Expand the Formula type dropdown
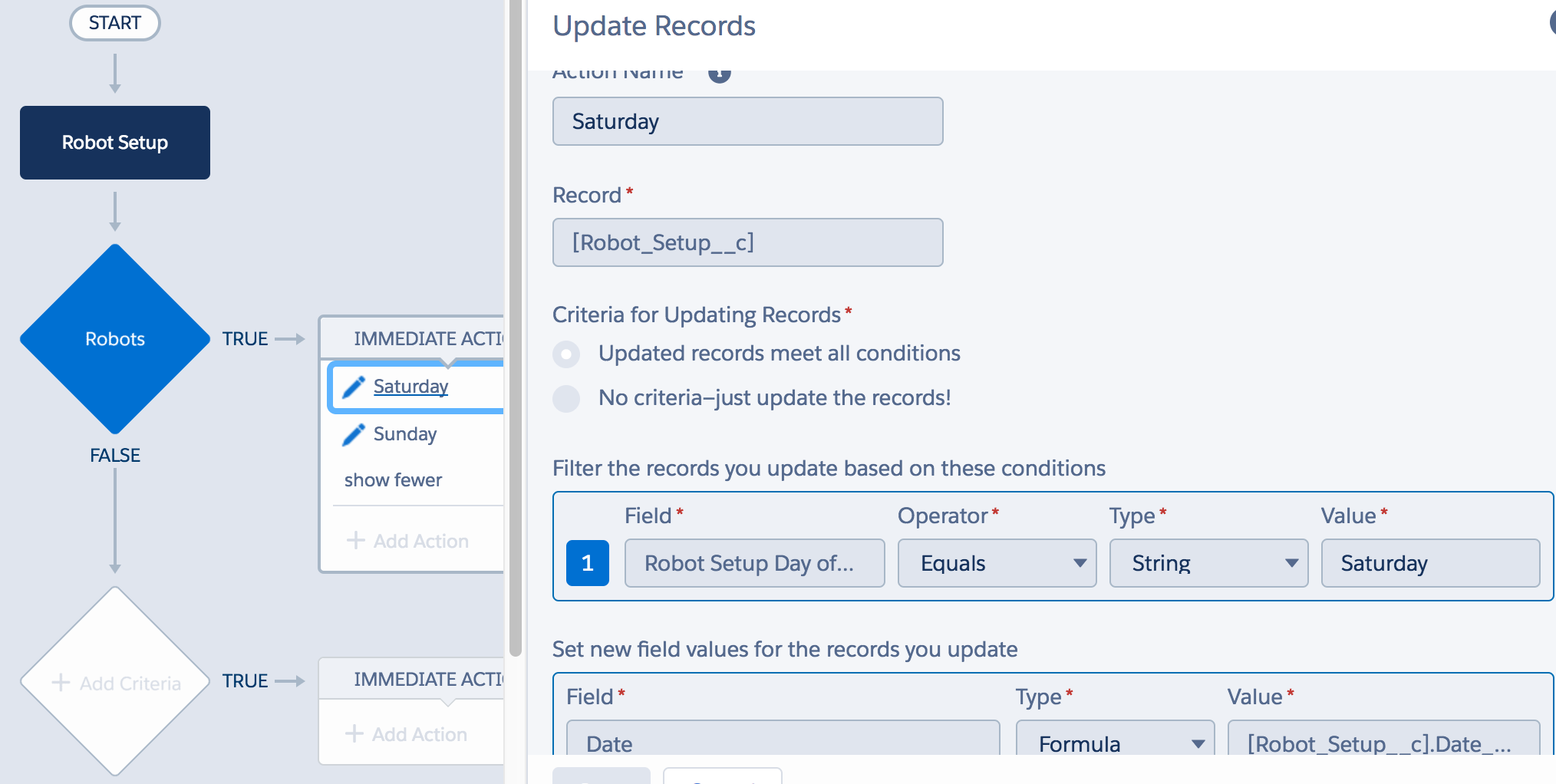Screen dimensions: 1556x784 [1114, 743]
